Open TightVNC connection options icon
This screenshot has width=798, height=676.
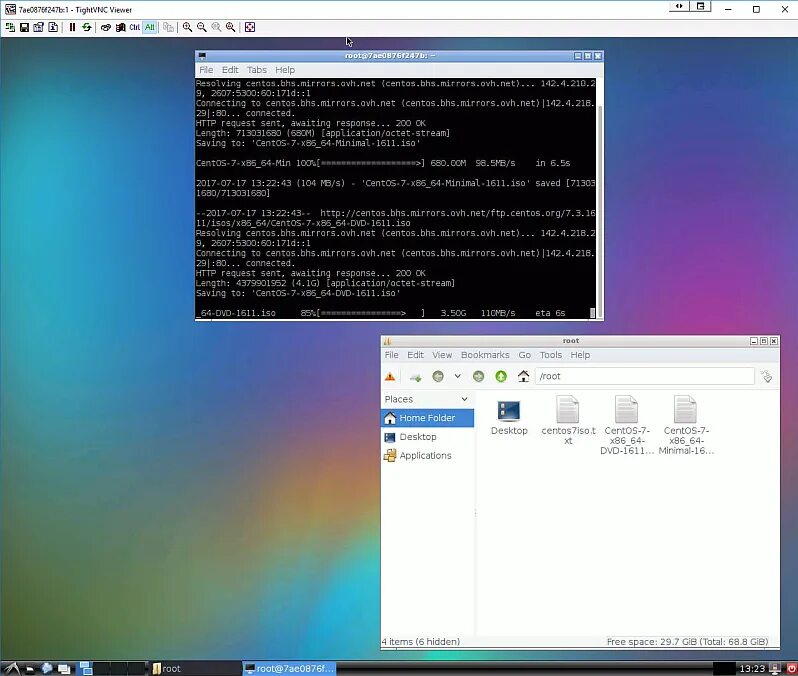pos(38,27)
